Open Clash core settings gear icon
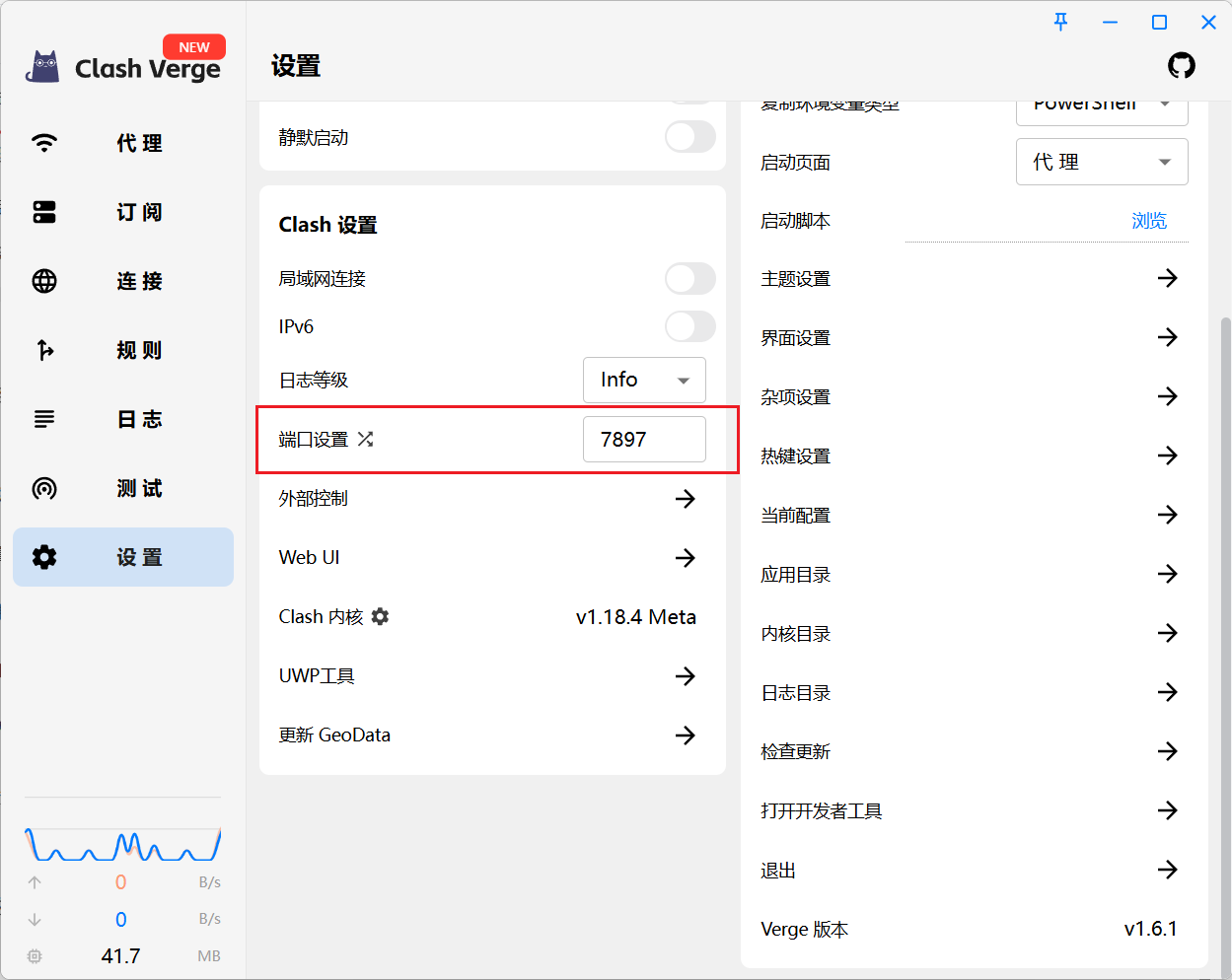This screenshot has height=980, width=1232. (x=381, y=616)
